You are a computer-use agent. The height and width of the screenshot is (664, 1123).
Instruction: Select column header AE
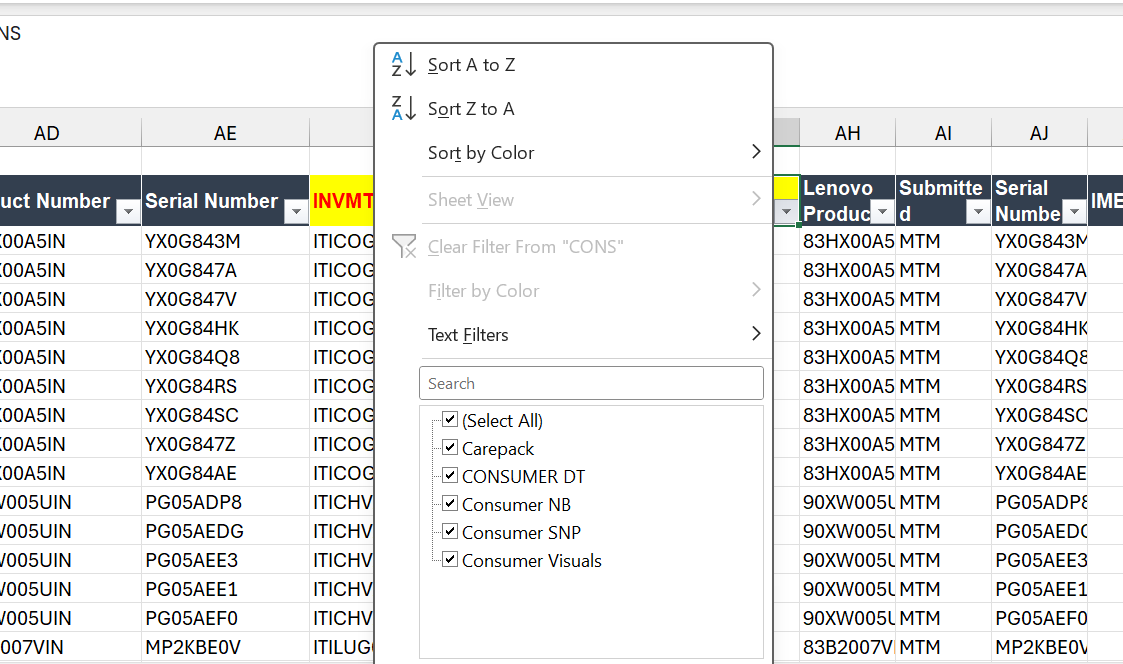(x=225, y=133)
